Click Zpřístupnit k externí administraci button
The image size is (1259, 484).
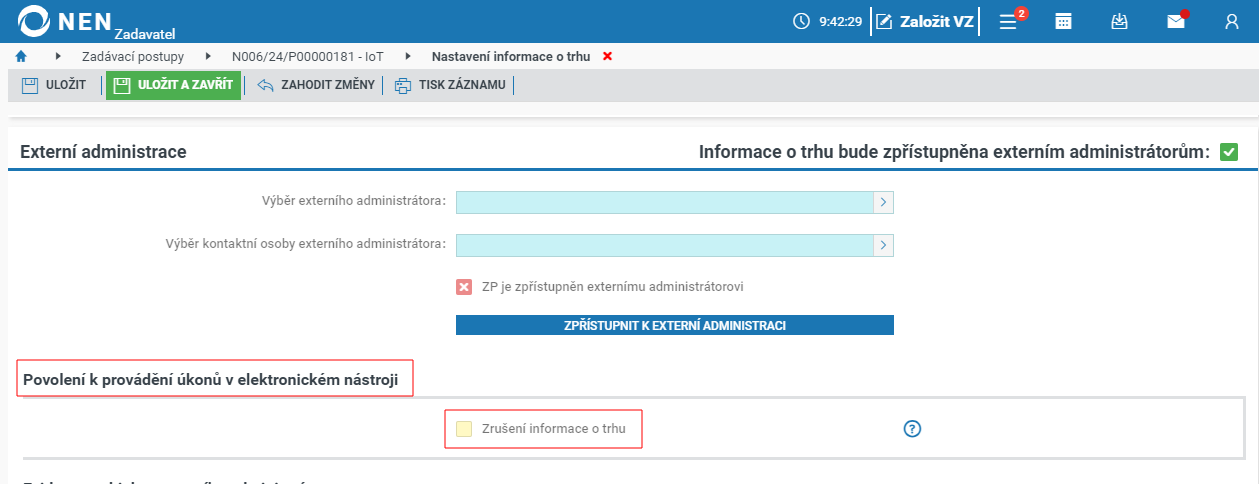pos(674,326)
